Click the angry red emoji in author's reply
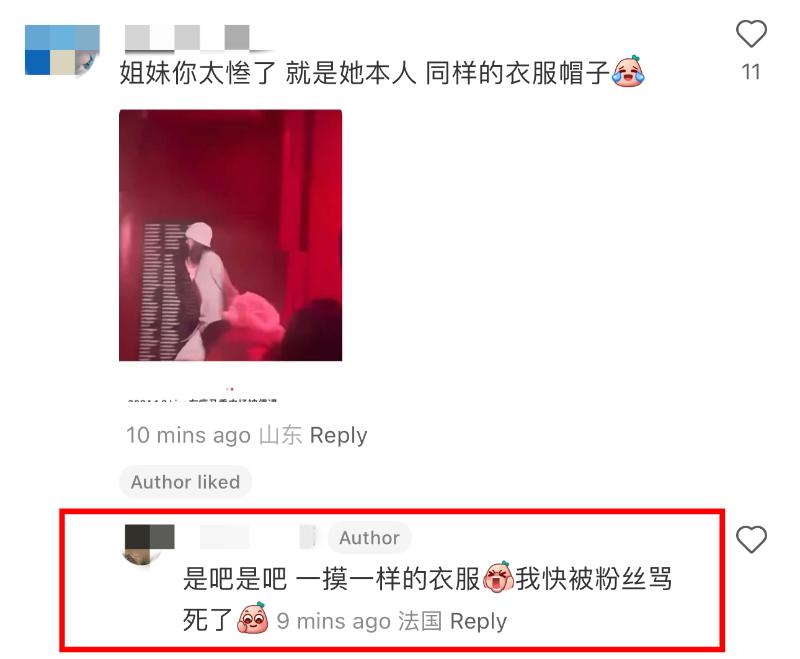This screenshot has height=659, width=800. pos(497,577)
